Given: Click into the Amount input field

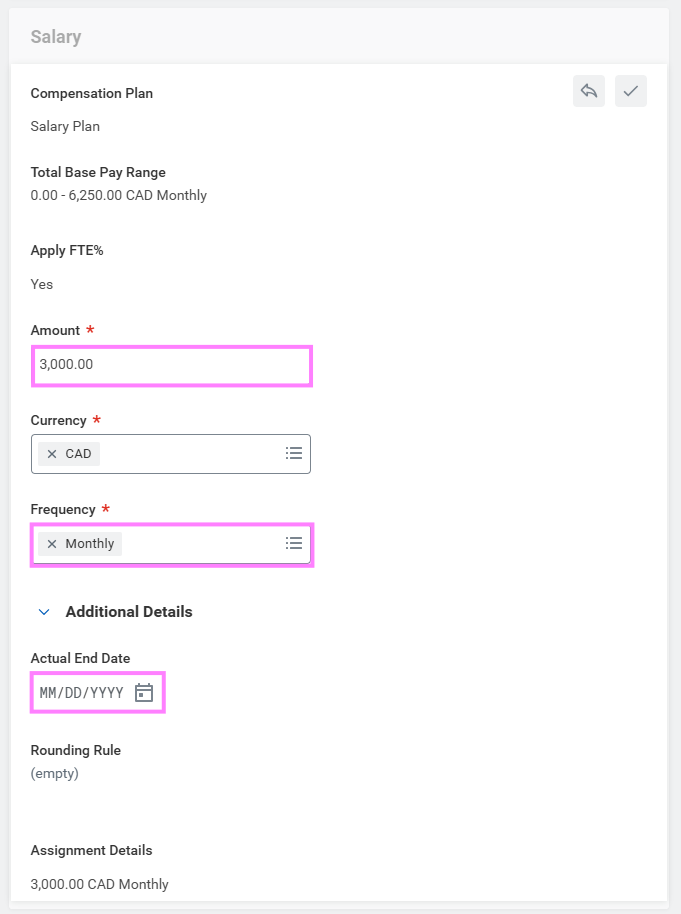Looking at the screenshot, I should [171, 365].
